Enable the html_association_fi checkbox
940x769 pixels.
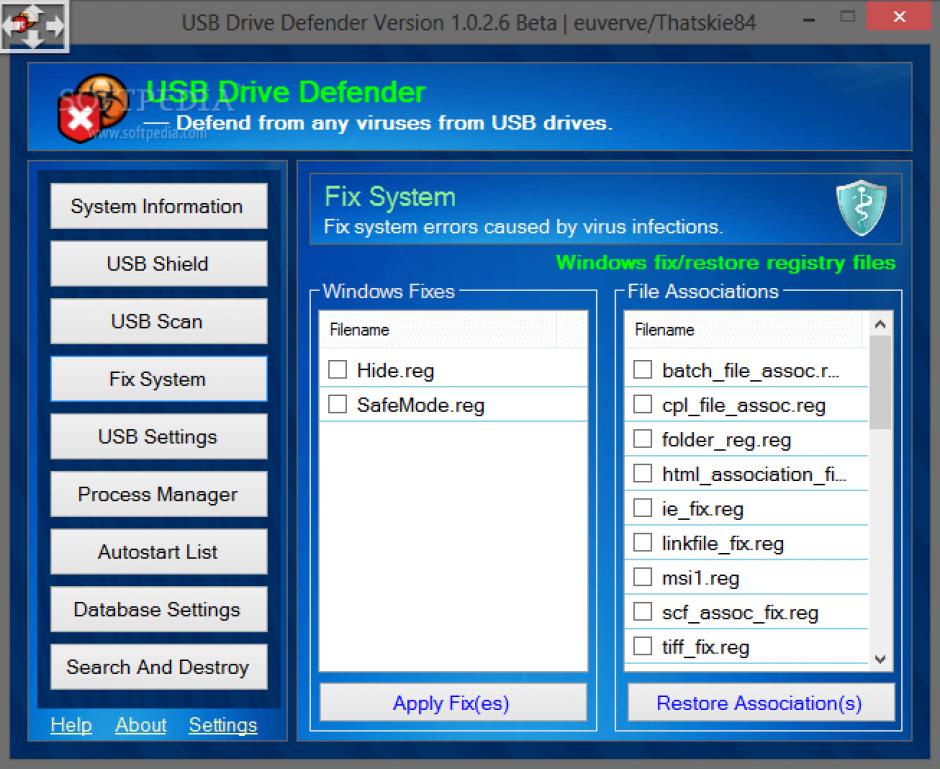(x=643, y=474)
